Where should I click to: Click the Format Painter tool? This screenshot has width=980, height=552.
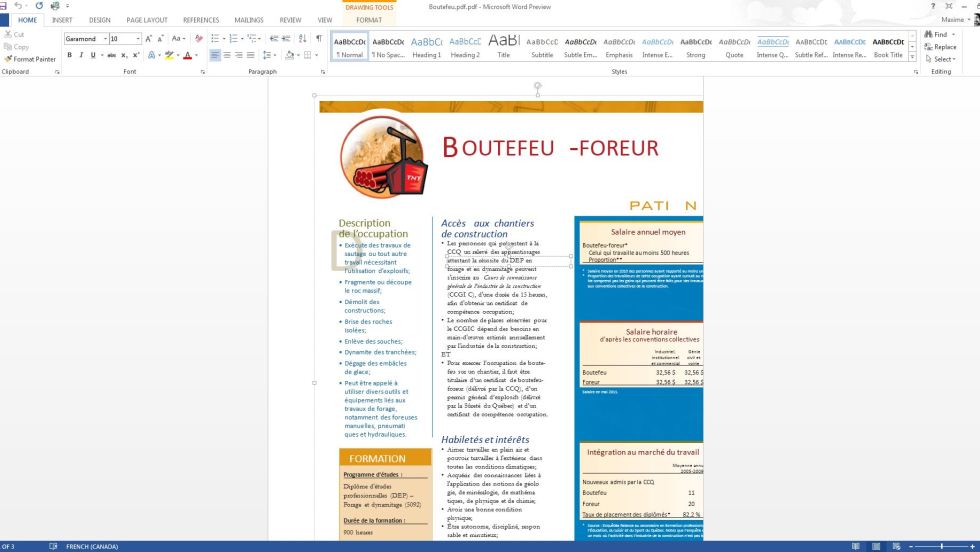tap(30, 59)
